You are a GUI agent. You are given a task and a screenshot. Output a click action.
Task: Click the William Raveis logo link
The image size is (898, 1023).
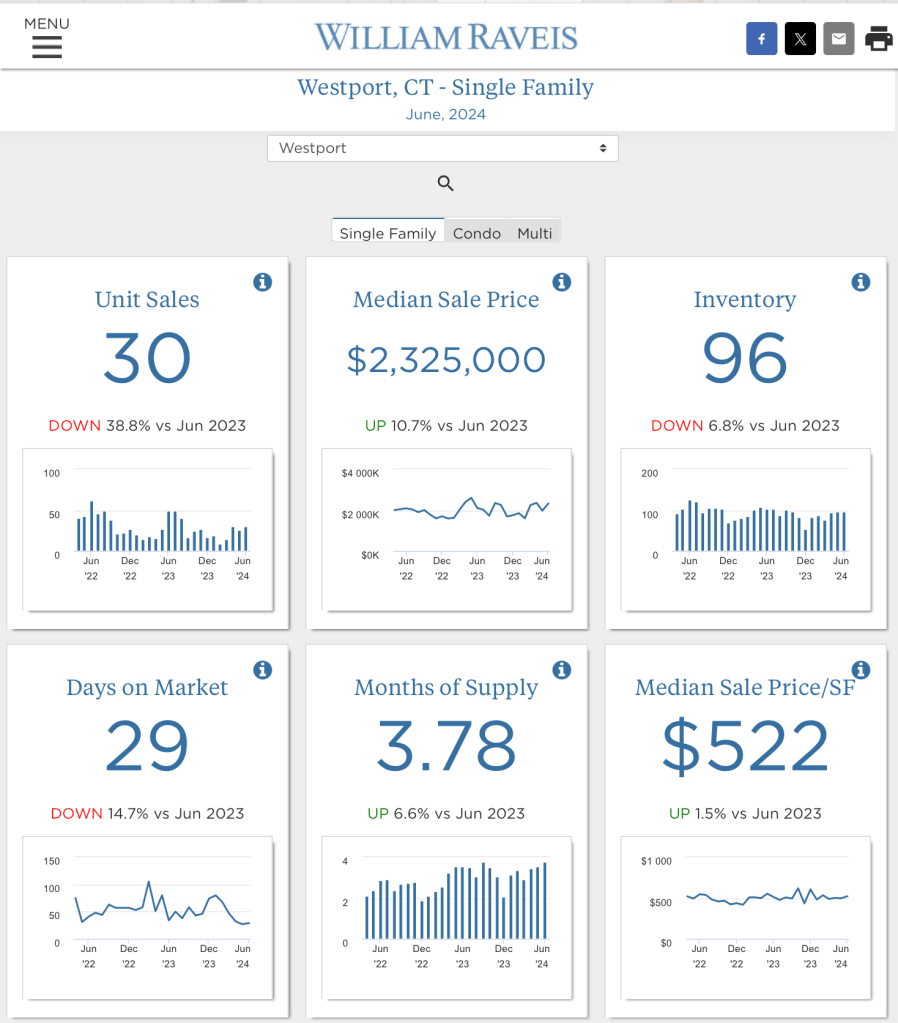point(446,38)
